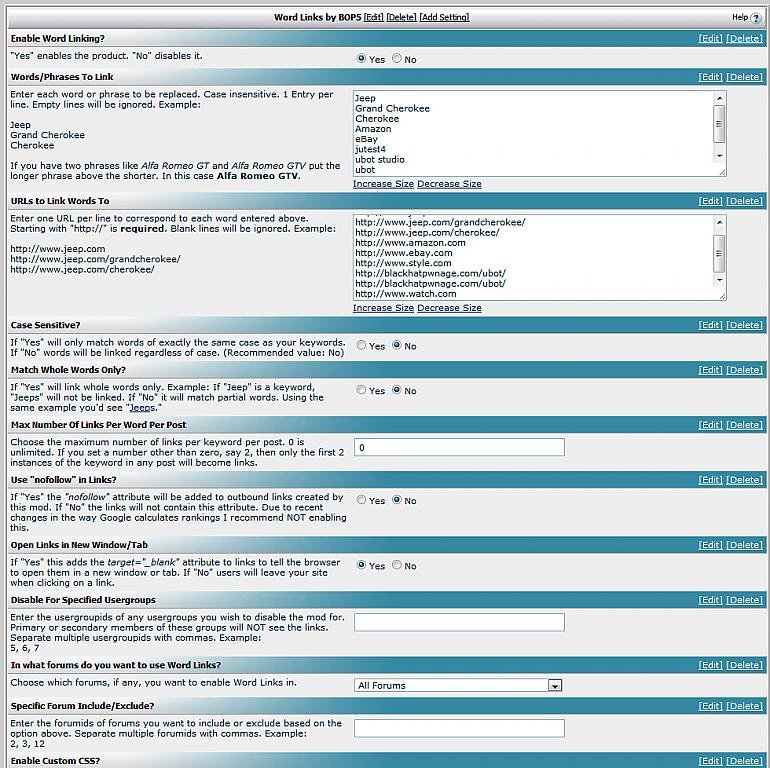
Task: Choose Yes for Case Sensitive
Action: coord(361,345)
